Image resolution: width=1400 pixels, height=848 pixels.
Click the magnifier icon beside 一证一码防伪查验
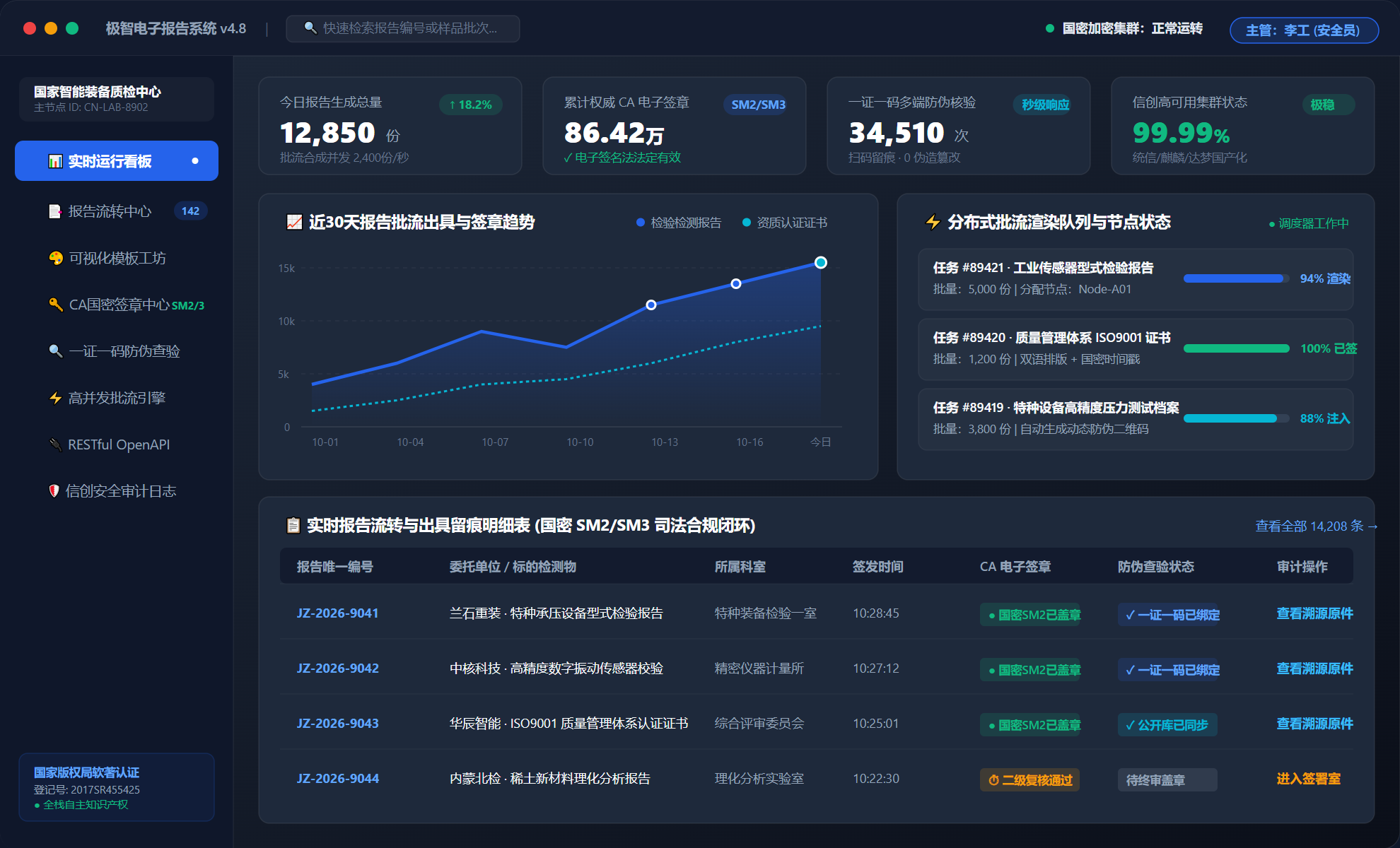click(56, 351)
